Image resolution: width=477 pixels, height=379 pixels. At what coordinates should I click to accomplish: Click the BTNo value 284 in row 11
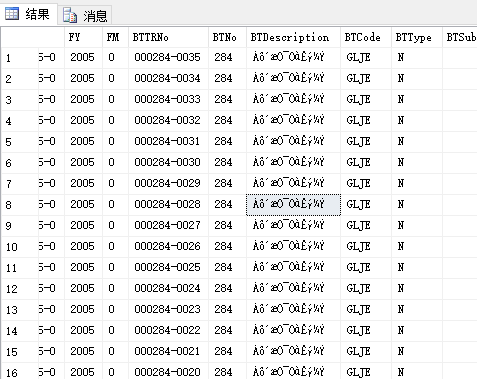tap(227, 268)
